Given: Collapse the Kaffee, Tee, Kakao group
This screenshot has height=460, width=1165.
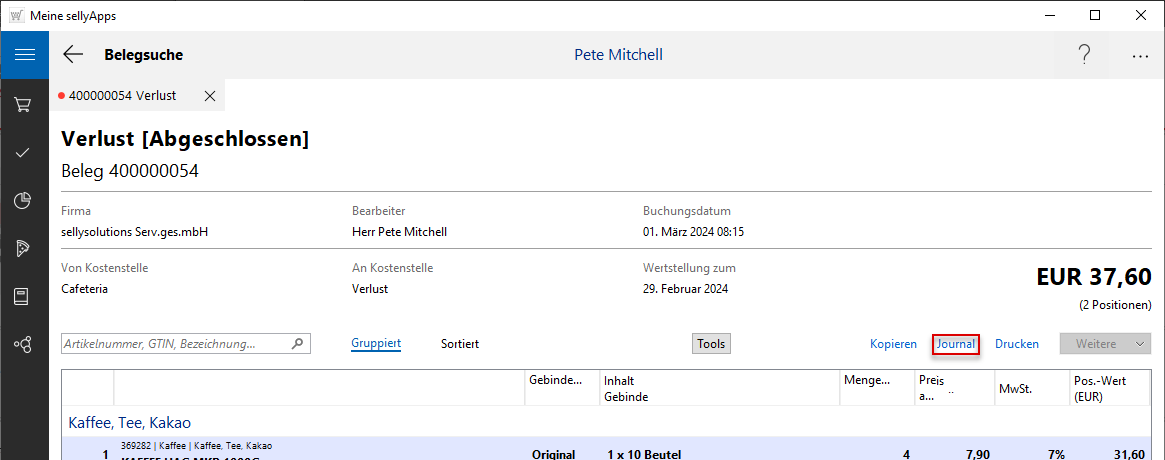Looking at the screenshot, I should (129, 423).
